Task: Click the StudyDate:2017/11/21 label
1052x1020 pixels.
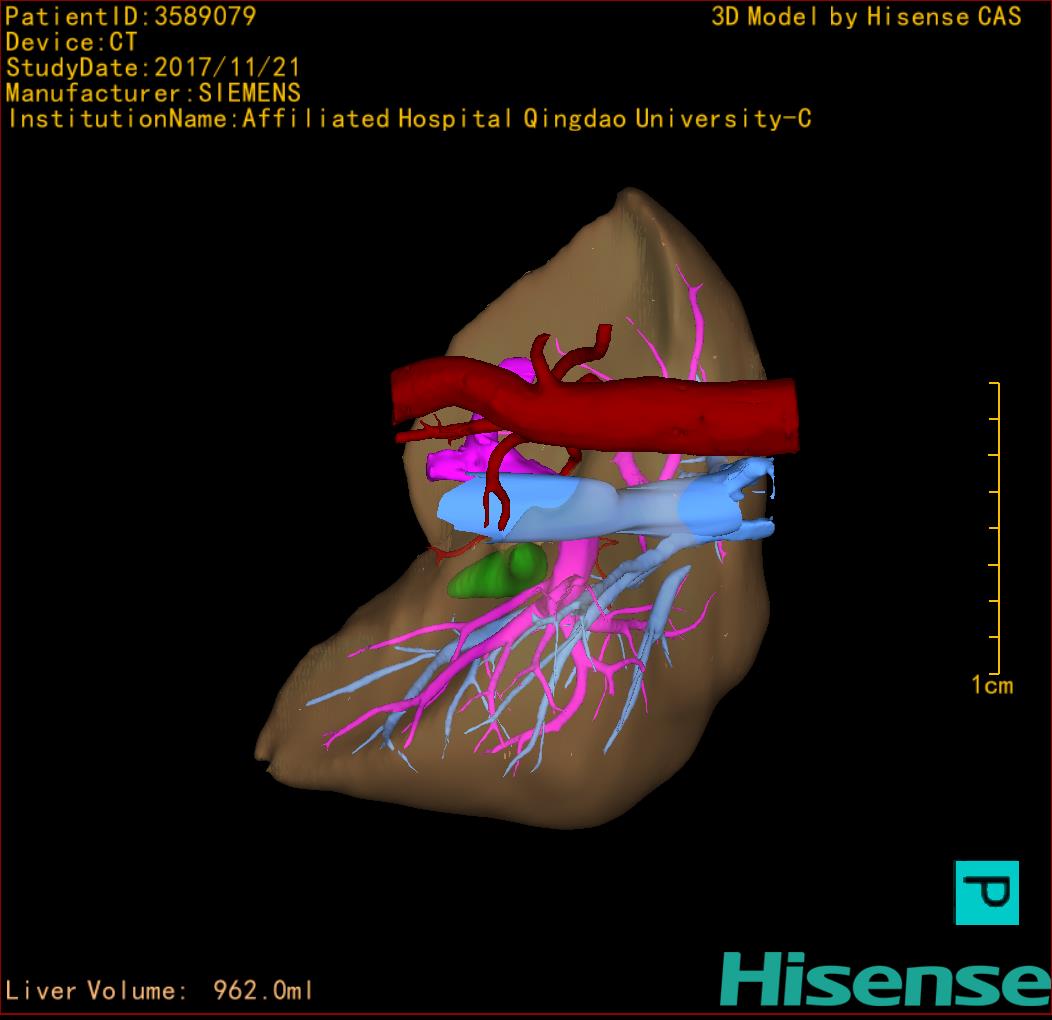Action: point(153,68)
